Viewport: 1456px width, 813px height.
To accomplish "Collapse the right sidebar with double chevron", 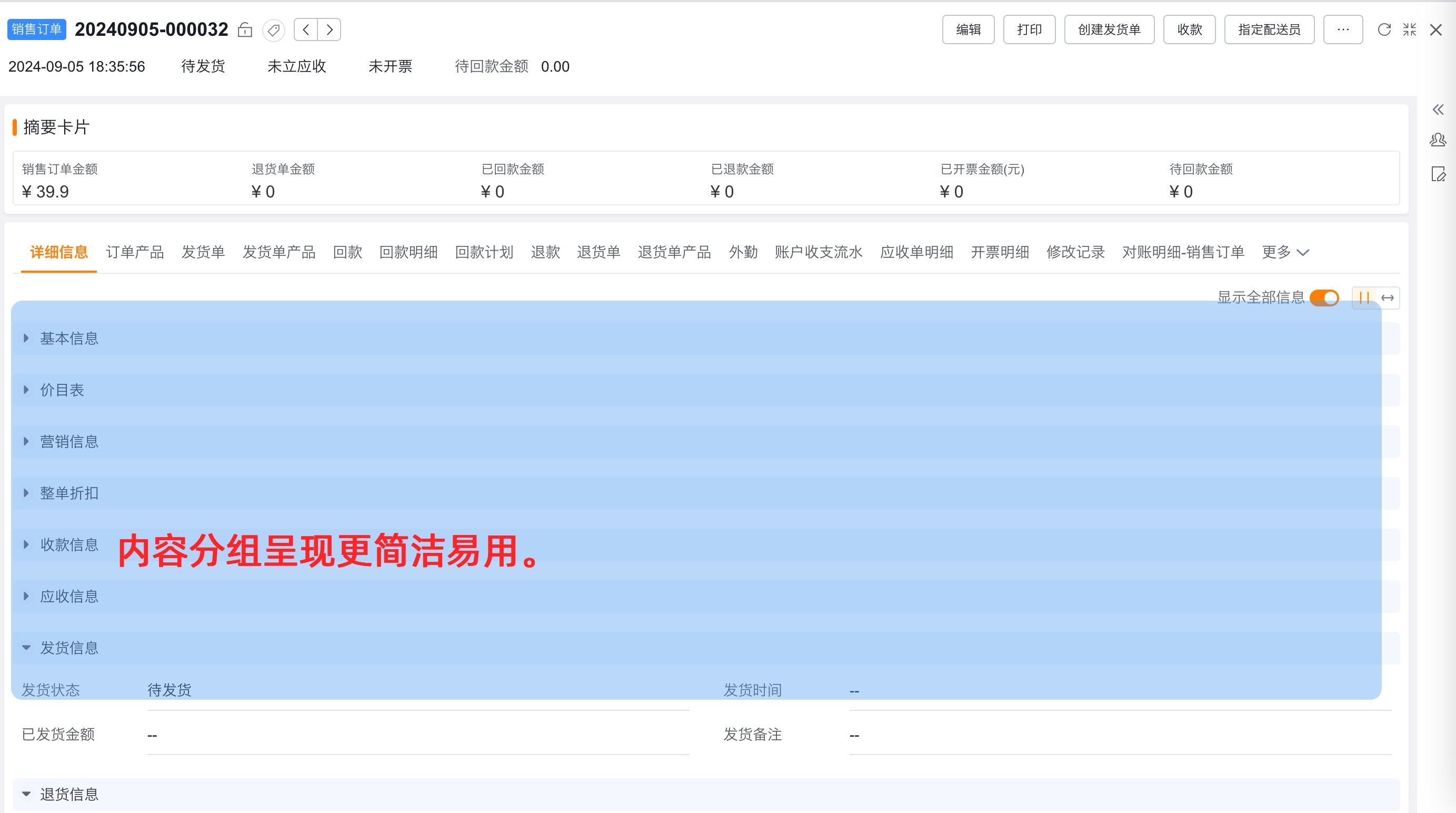I will pyautogui.click(x=1439, y=110).
